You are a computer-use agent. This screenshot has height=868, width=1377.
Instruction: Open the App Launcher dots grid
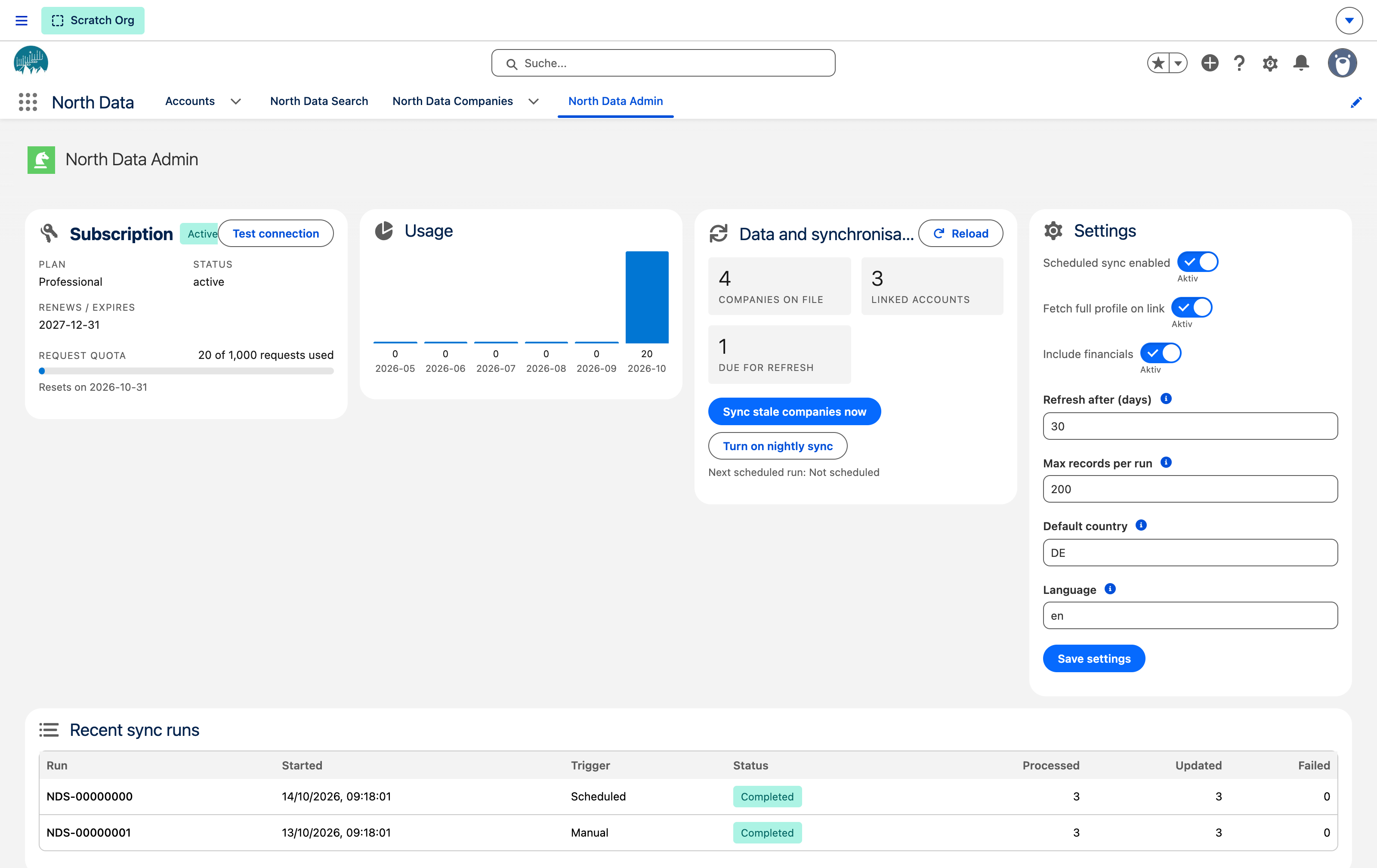click(x=28, y=102)
